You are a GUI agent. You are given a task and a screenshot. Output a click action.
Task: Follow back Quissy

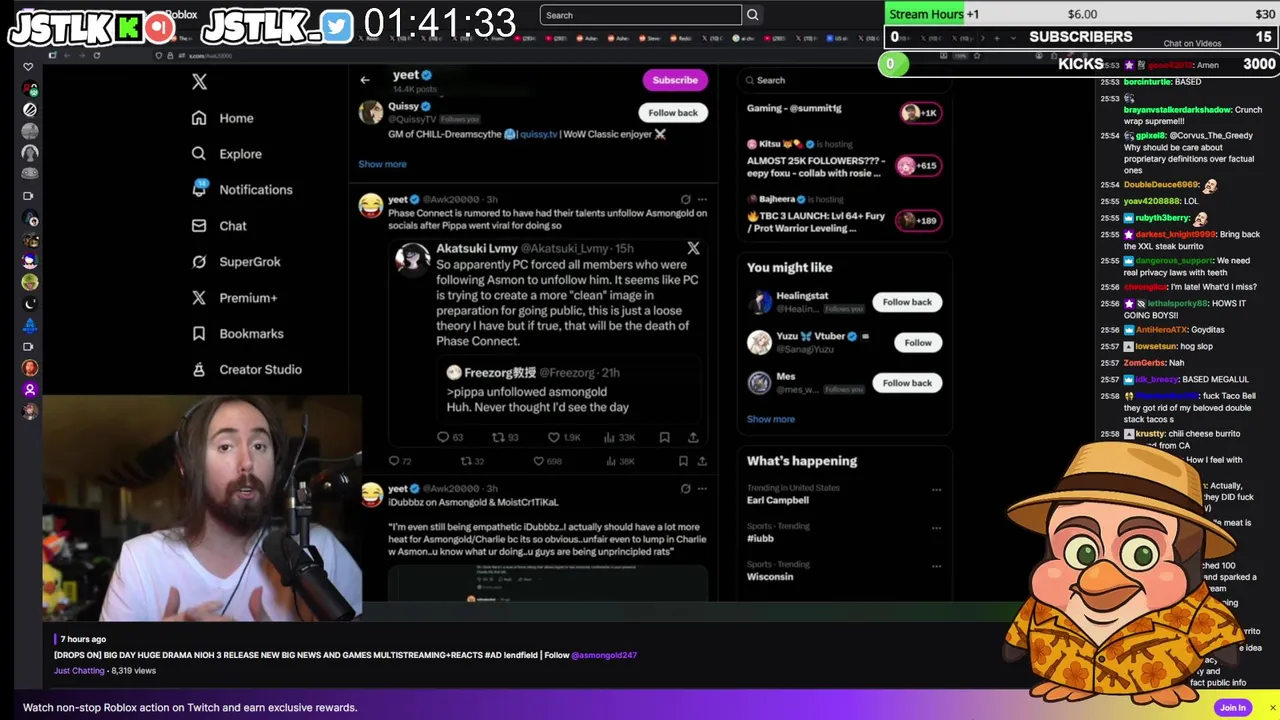[x=673, y=113]
